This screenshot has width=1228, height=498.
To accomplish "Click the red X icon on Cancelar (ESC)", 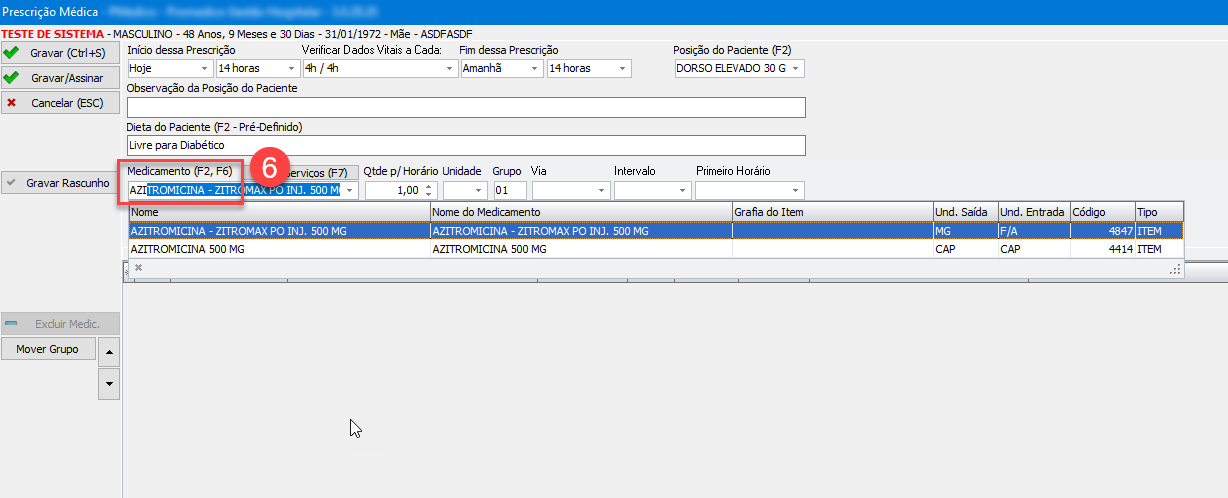I will [11, 102].
